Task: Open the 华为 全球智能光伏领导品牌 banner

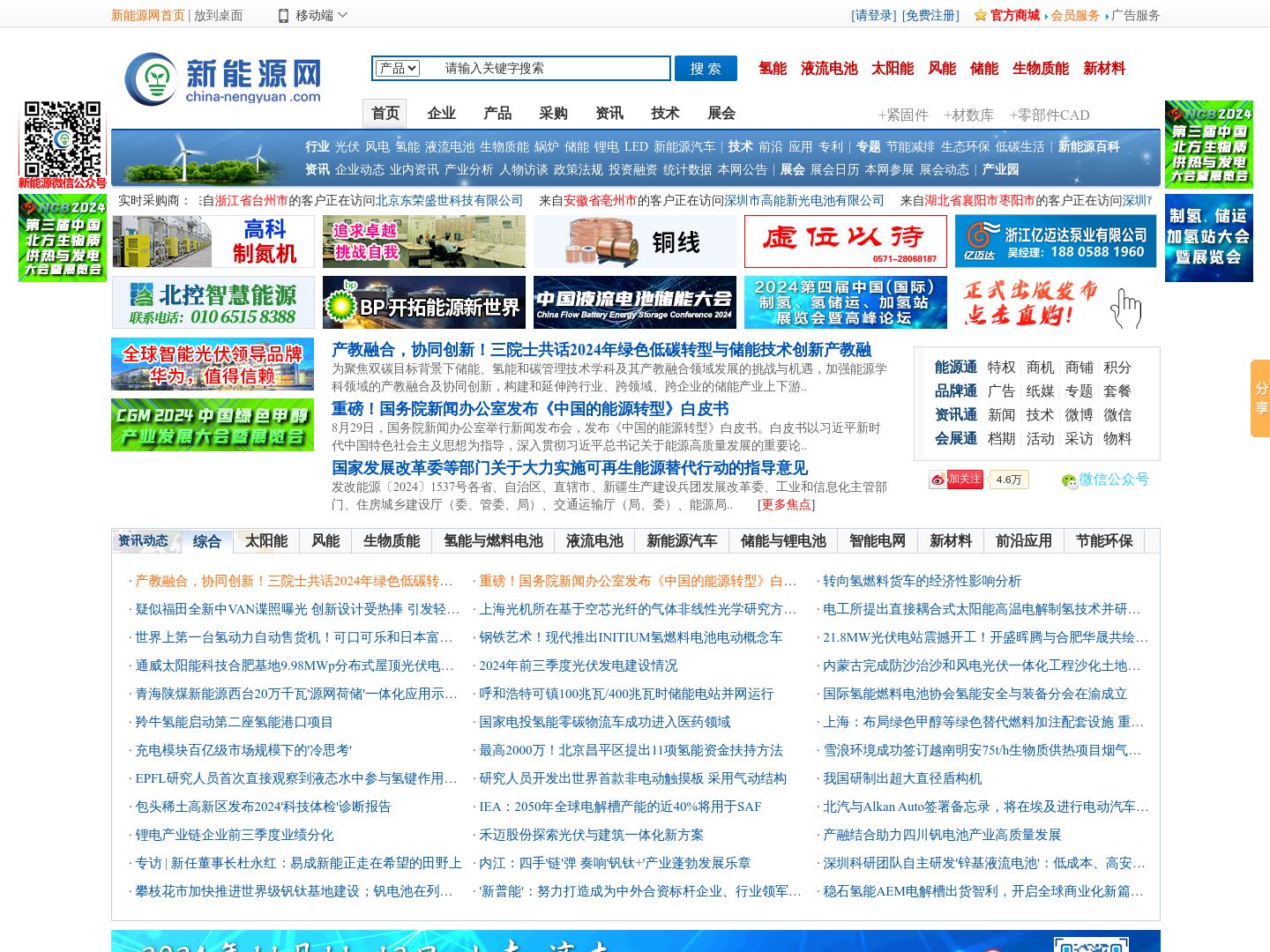Action: pos(213,364)
